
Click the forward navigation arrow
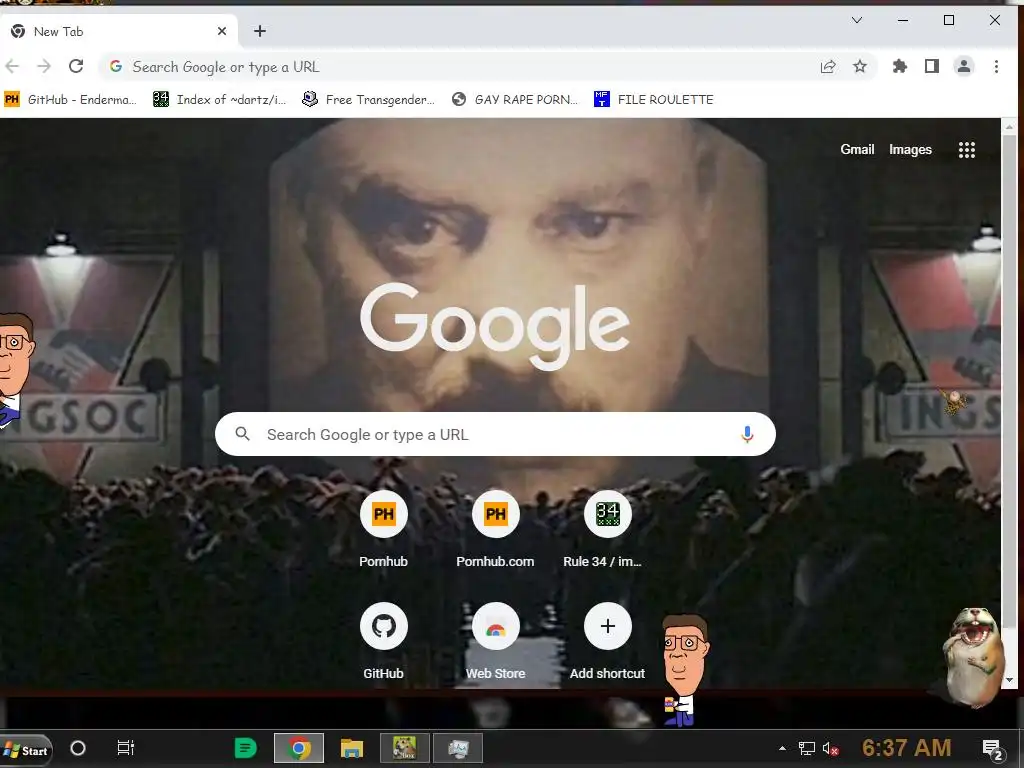coord(44,67)
